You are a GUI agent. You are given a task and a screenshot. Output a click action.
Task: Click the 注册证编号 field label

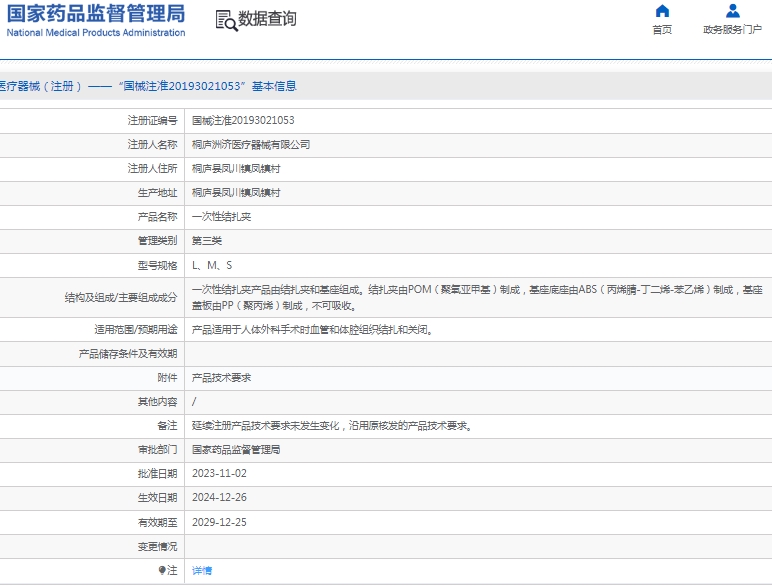[x=152, y=120]
